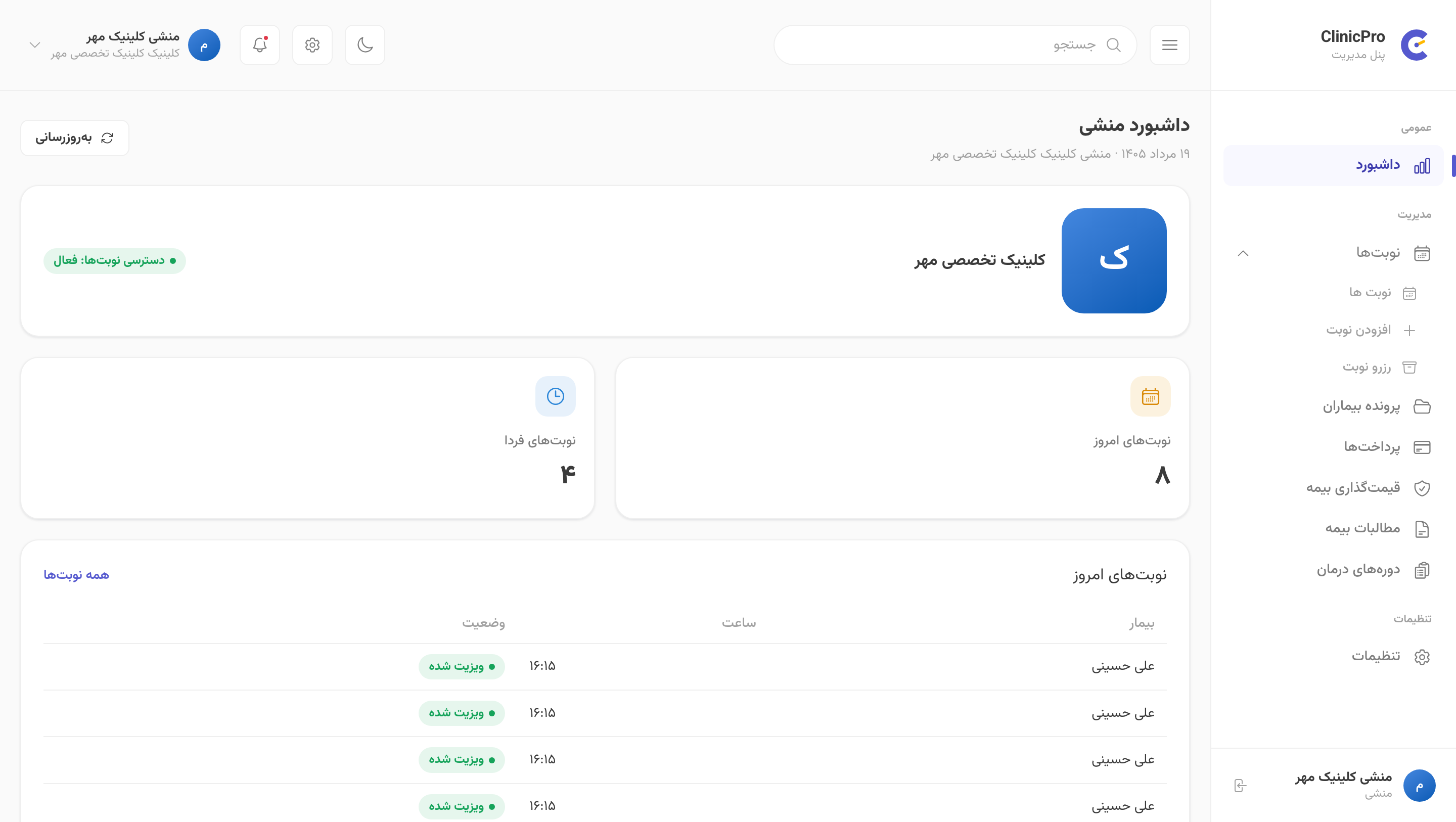The height and width of the screenshot is (822, 1456).
Task: Click the sidebar footer avatar م
Action: coord(1419,785)
